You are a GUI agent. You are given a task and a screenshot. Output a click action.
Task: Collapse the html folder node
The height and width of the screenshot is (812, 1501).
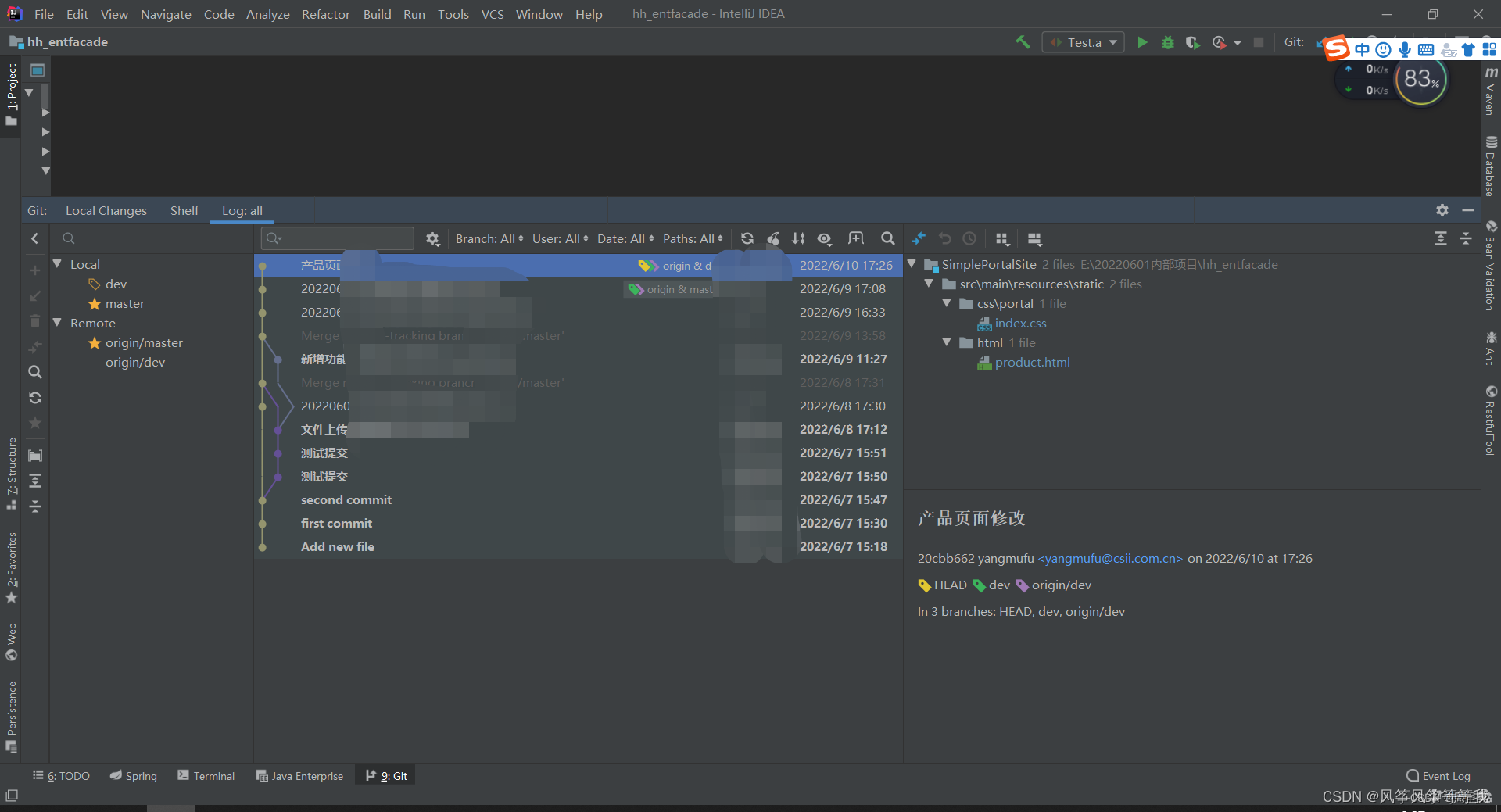[x=947, y=342]
